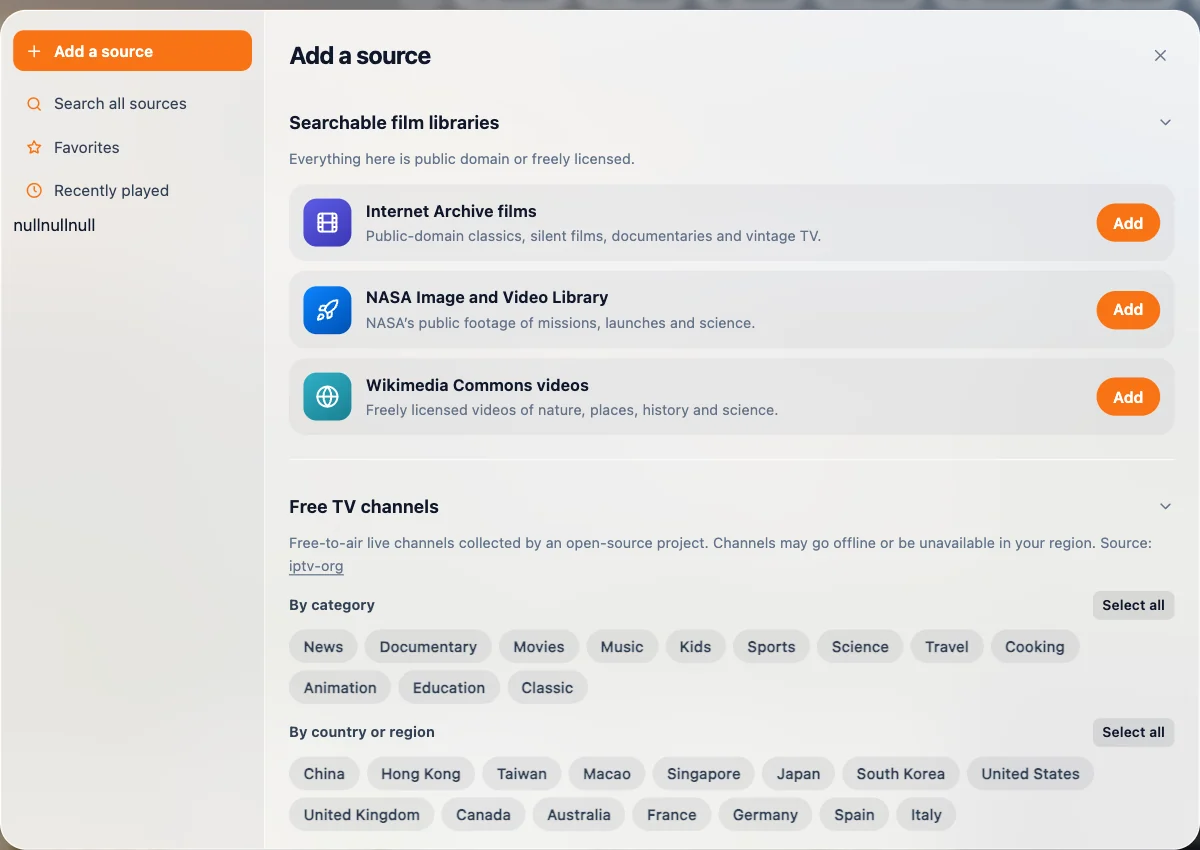Toggle the Science category chip
This screenshot has height=850, width=1200.
pos(860,647)
